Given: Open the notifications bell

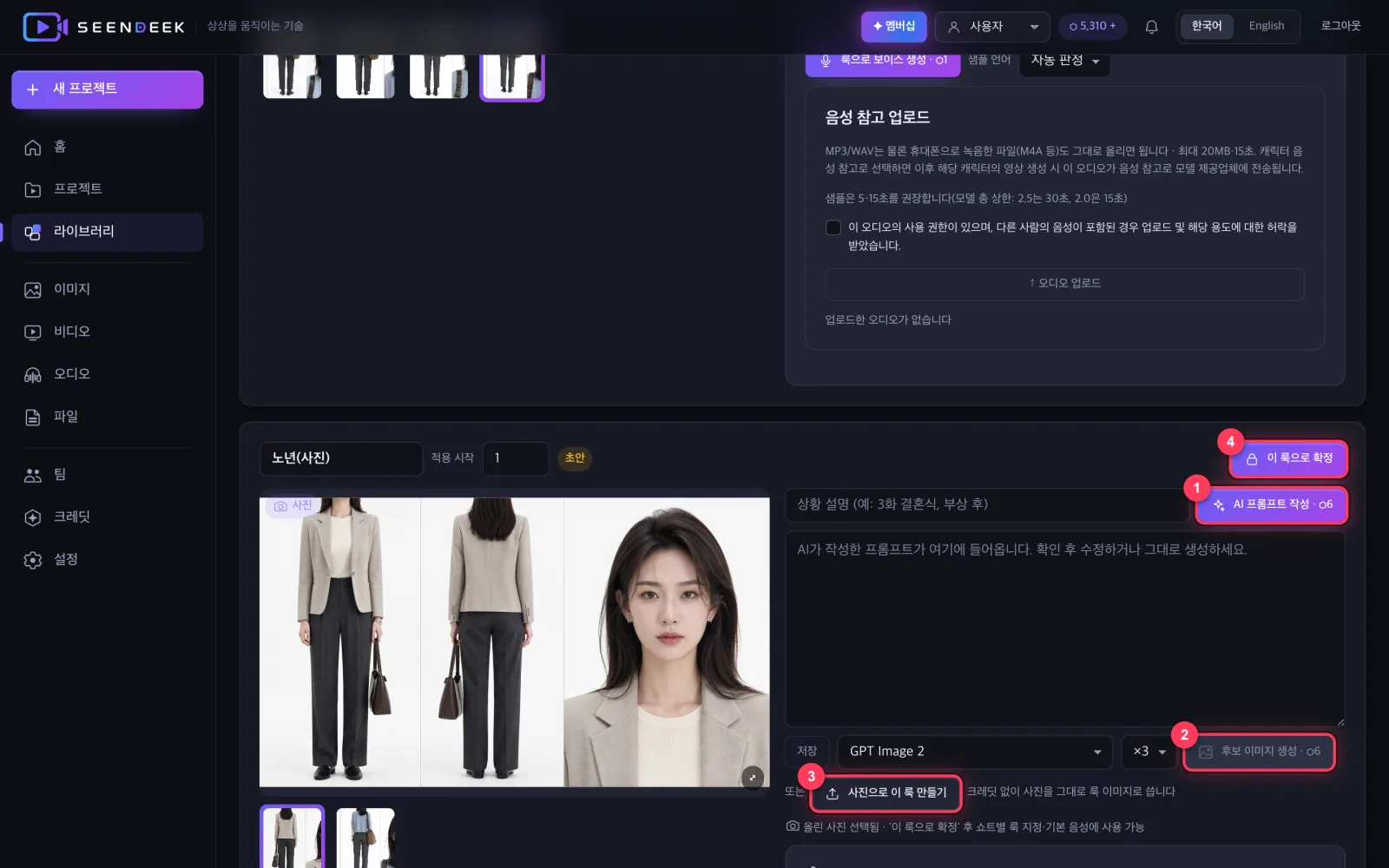Looking at the screenshot, I should [x=1151, y=27].
